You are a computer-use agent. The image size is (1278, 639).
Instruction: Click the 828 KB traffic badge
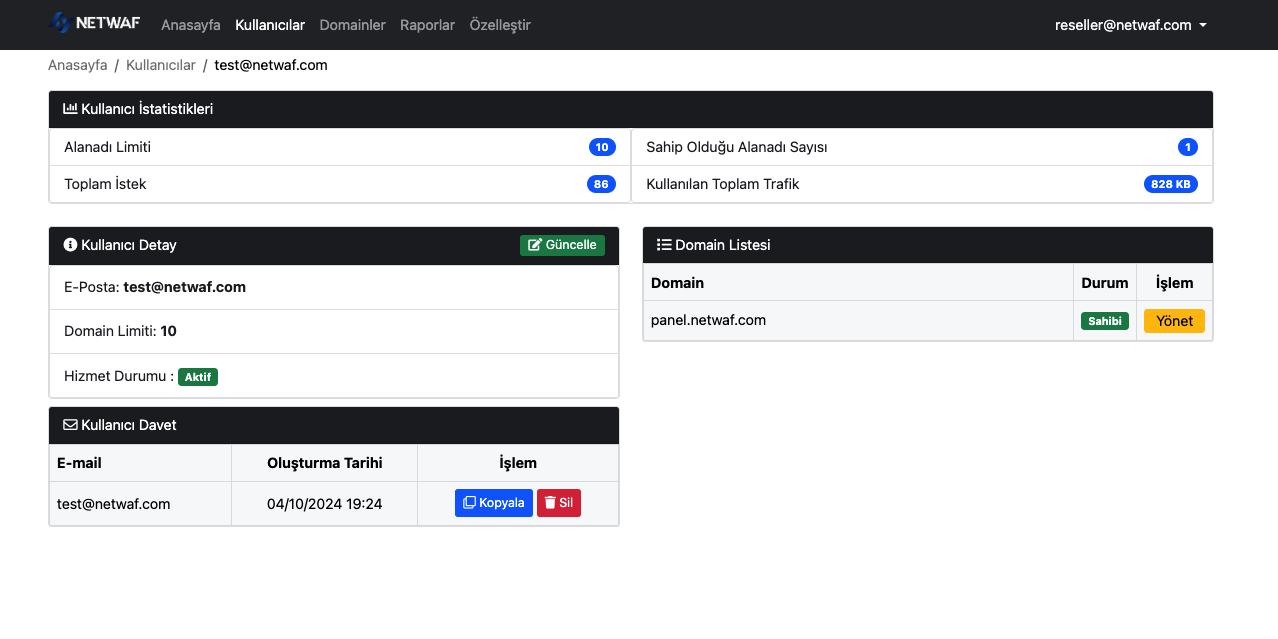pos(1171,184)
